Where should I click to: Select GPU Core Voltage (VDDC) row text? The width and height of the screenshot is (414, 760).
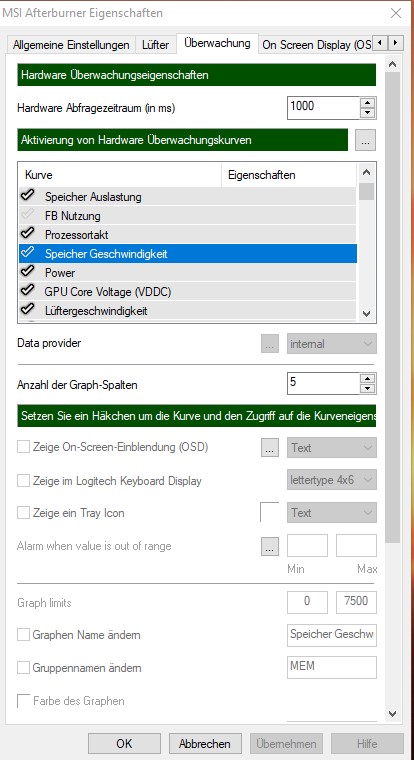point(108,292)
